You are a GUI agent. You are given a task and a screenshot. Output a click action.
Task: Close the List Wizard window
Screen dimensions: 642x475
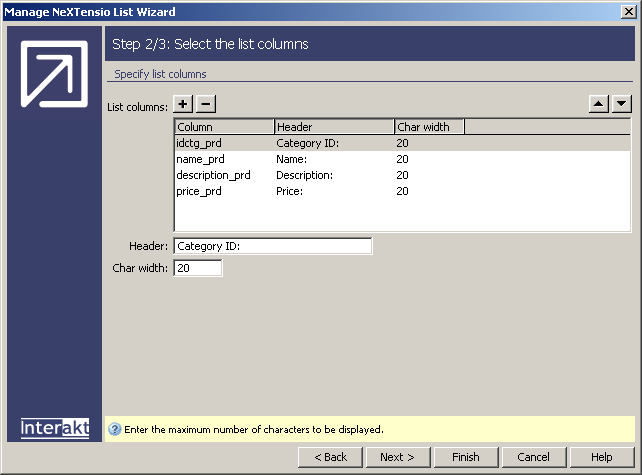click(x=628, y=12)
